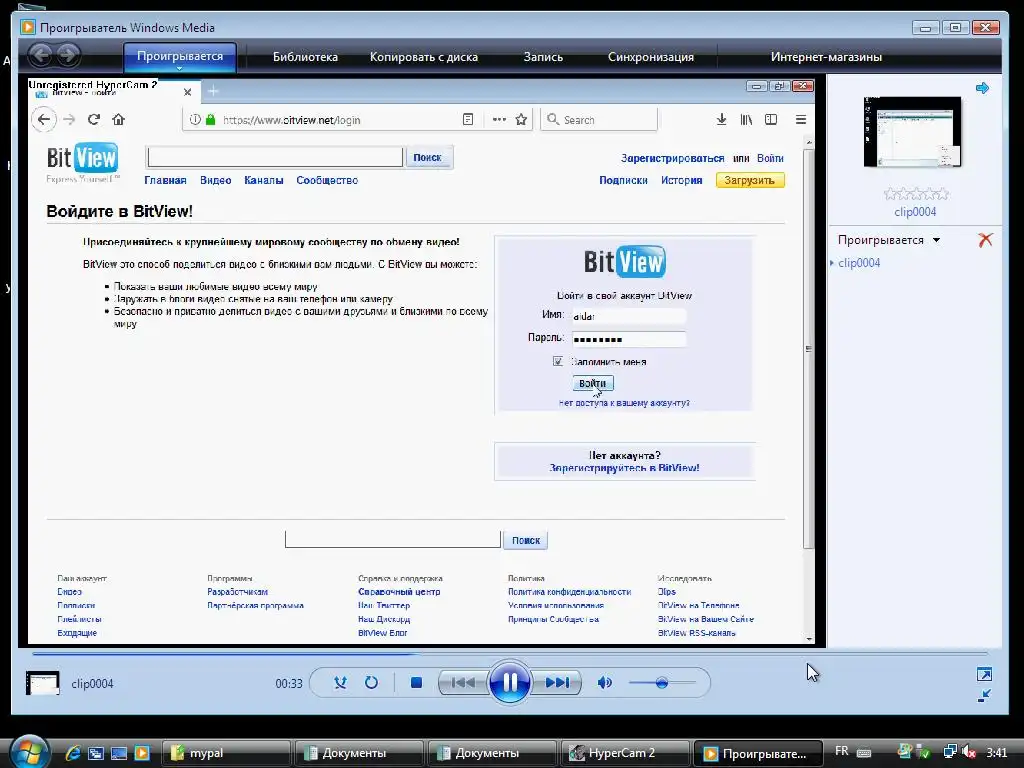Click the Пароль password field
This screenshot has width=1024, height=768.
629,339
